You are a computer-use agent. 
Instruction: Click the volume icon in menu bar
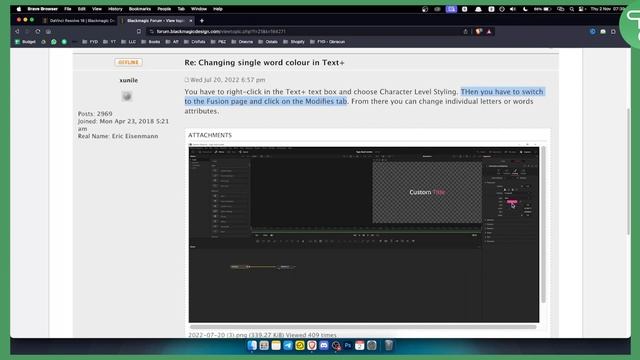513,9
